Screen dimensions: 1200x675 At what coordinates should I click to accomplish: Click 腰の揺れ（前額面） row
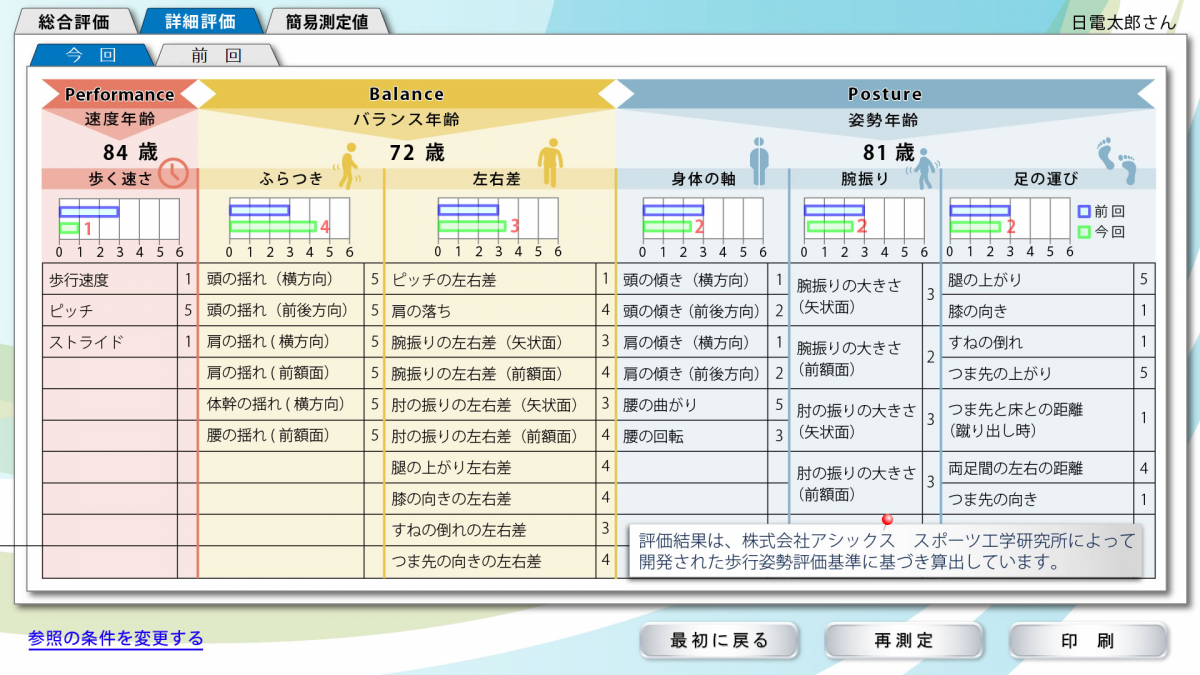[291, 435]
